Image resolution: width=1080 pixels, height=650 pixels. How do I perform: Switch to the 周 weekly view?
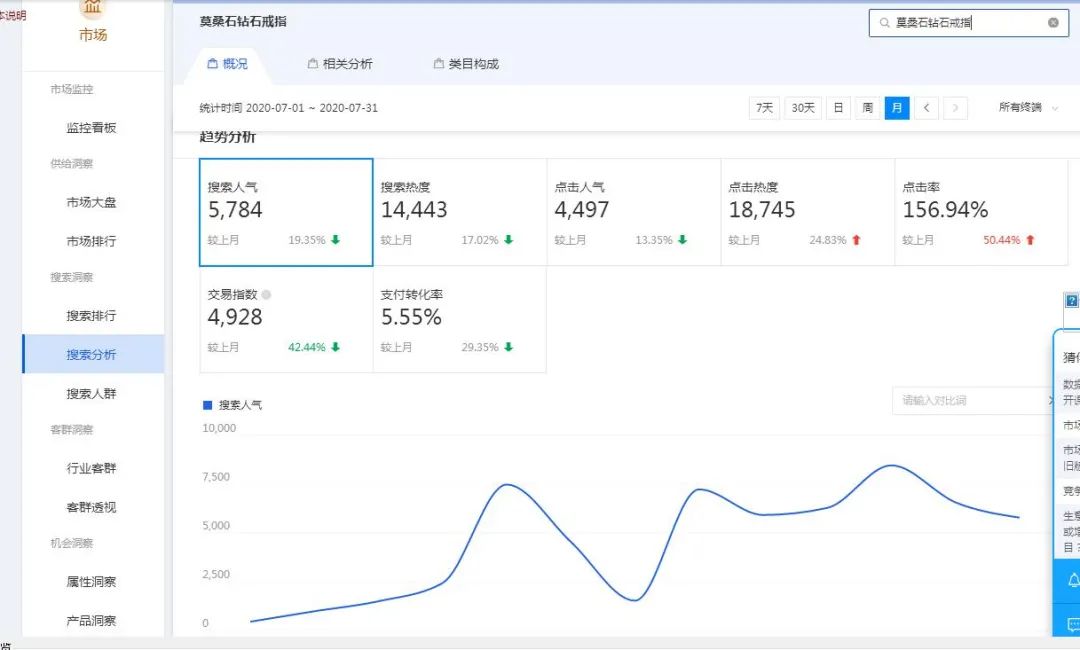pyautogui.click(x=867, y=107)
